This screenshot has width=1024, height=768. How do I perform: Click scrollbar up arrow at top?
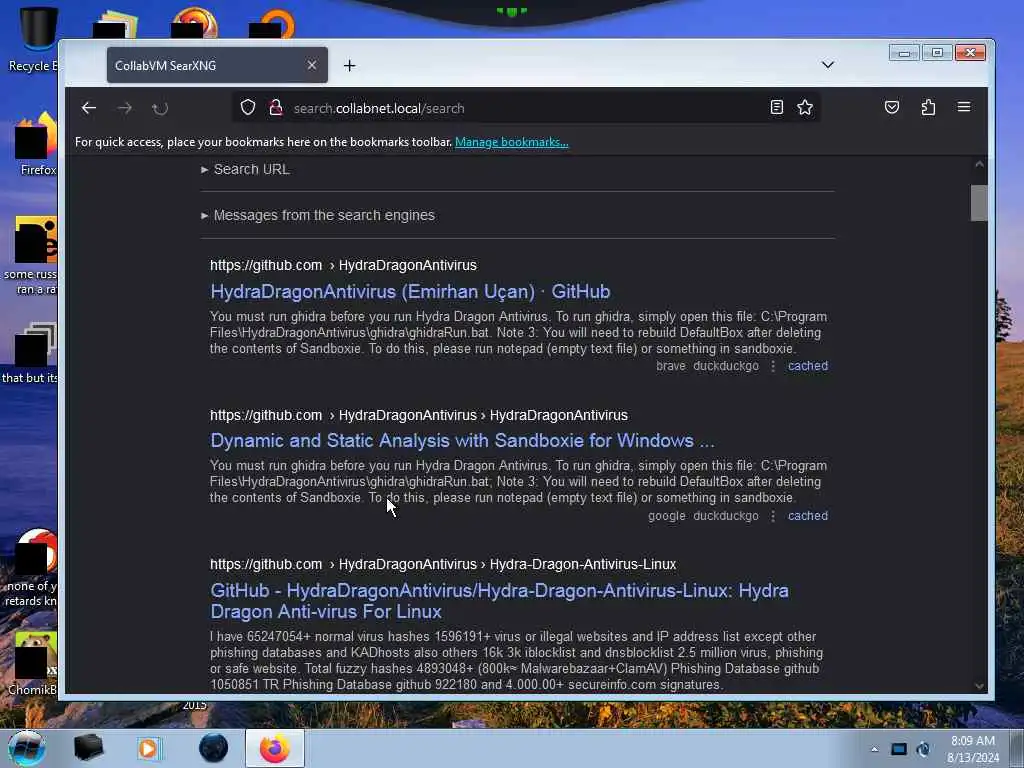pyautogui.click(x=979, y=165)
